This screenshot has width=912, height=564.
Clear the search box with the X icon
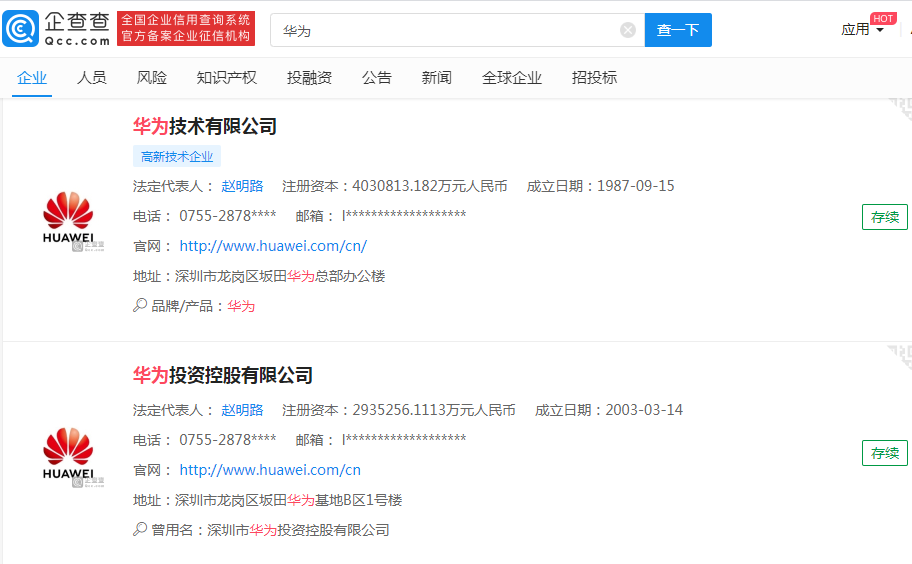click(628, 30)
